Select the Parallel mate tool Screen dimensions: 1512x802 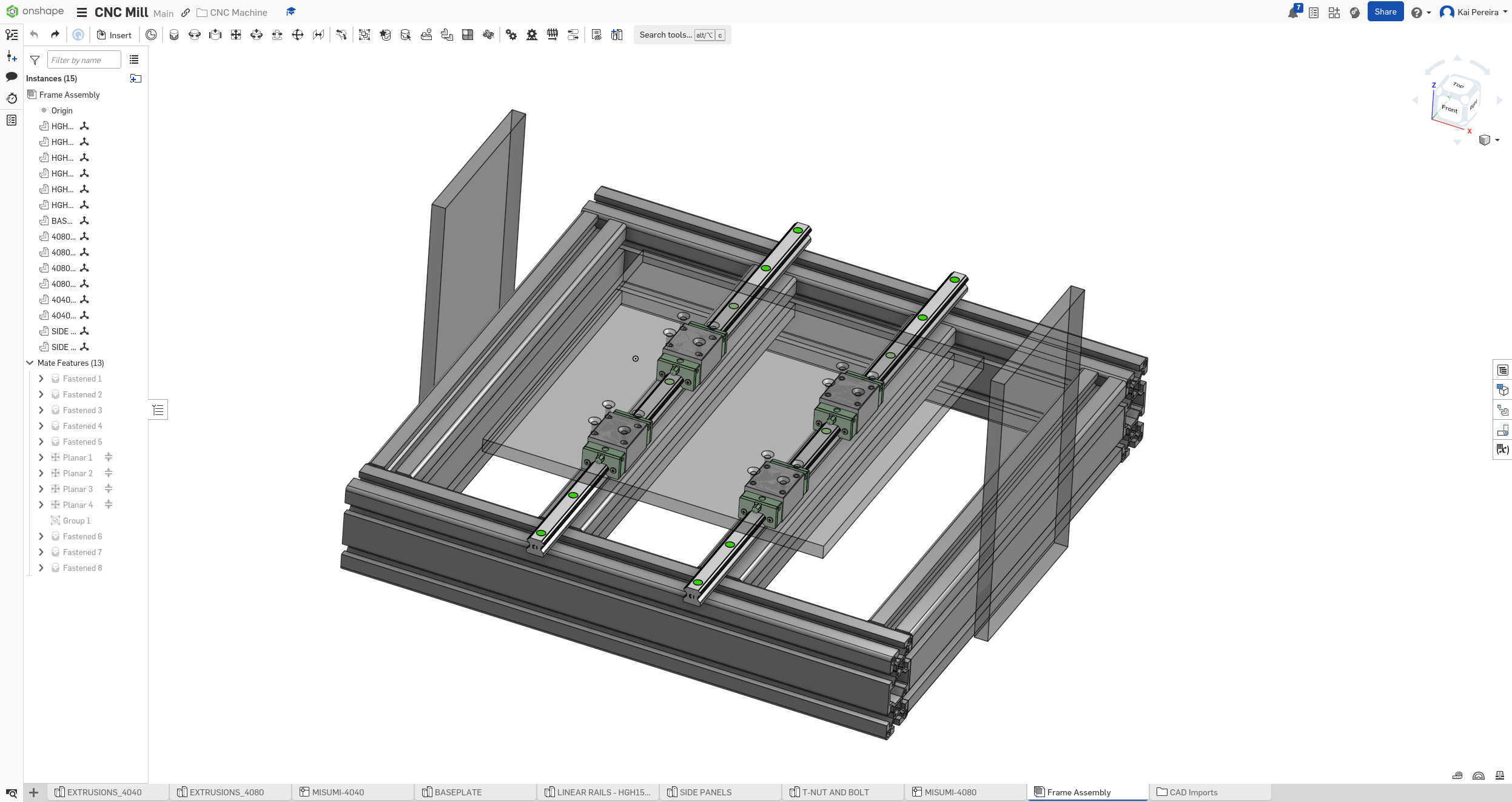(x=318, y=35)
